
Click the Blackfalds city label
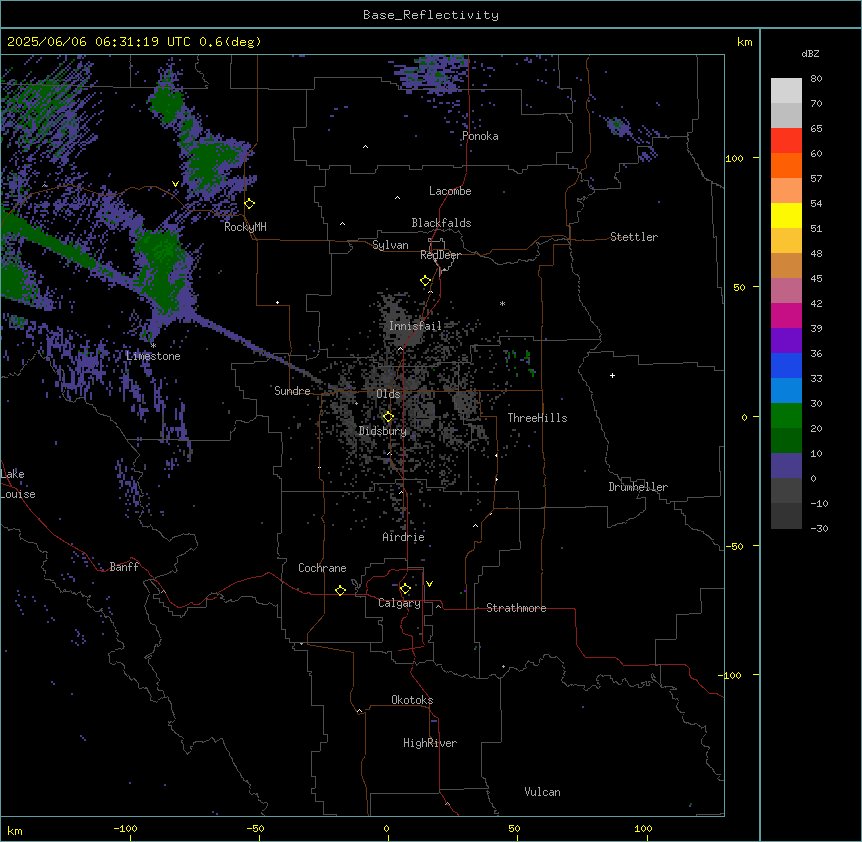(x=441, y=223)
